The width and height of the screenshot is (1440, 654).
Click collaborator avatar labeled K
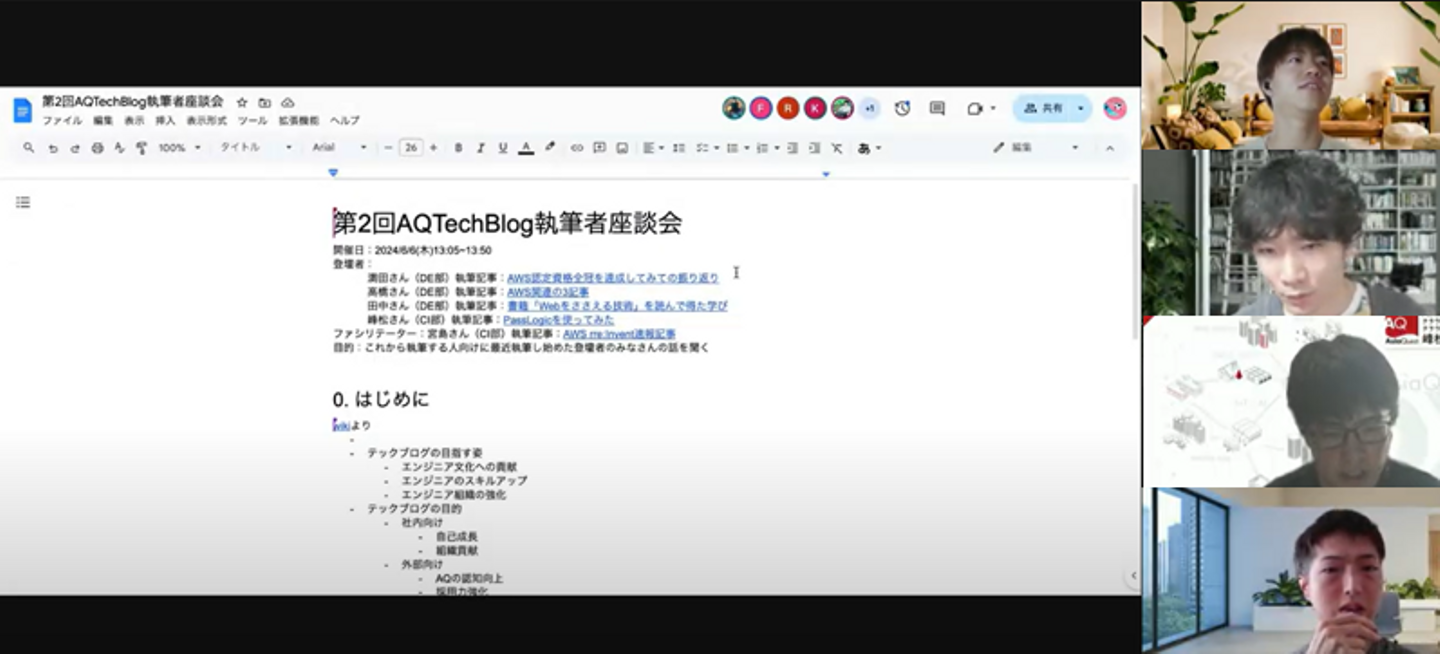815,108
